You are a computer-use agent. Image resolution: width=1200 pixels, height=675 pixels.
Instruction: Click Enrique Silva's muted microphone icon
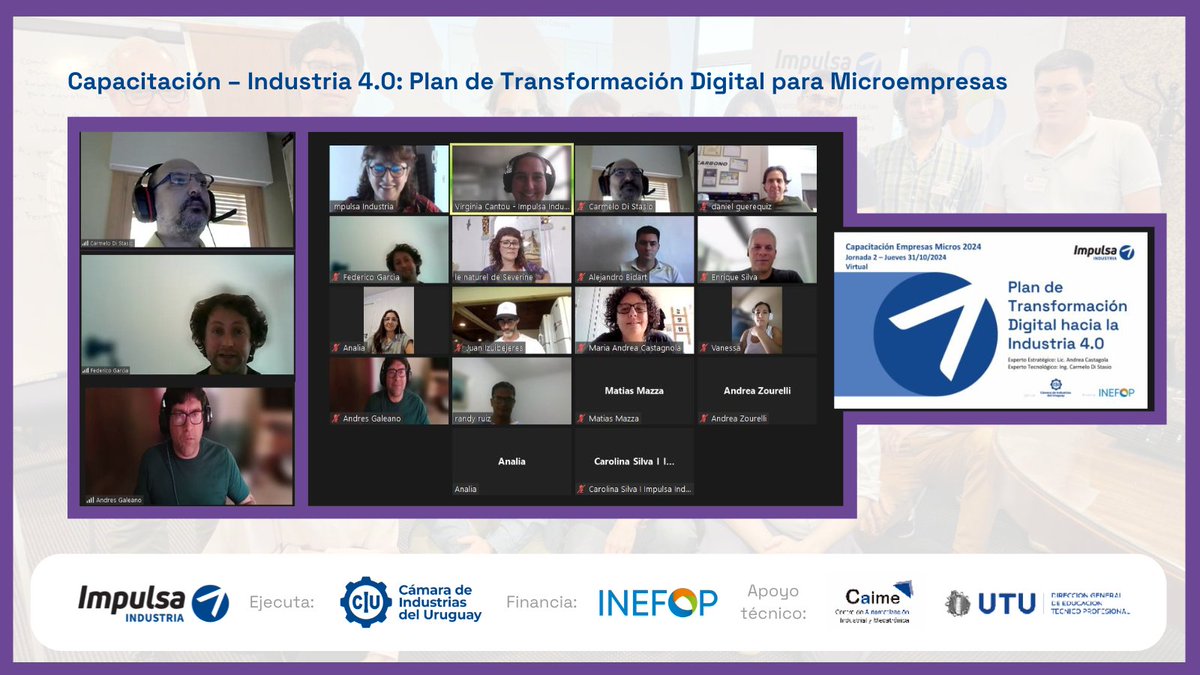[x=703, y=277]
